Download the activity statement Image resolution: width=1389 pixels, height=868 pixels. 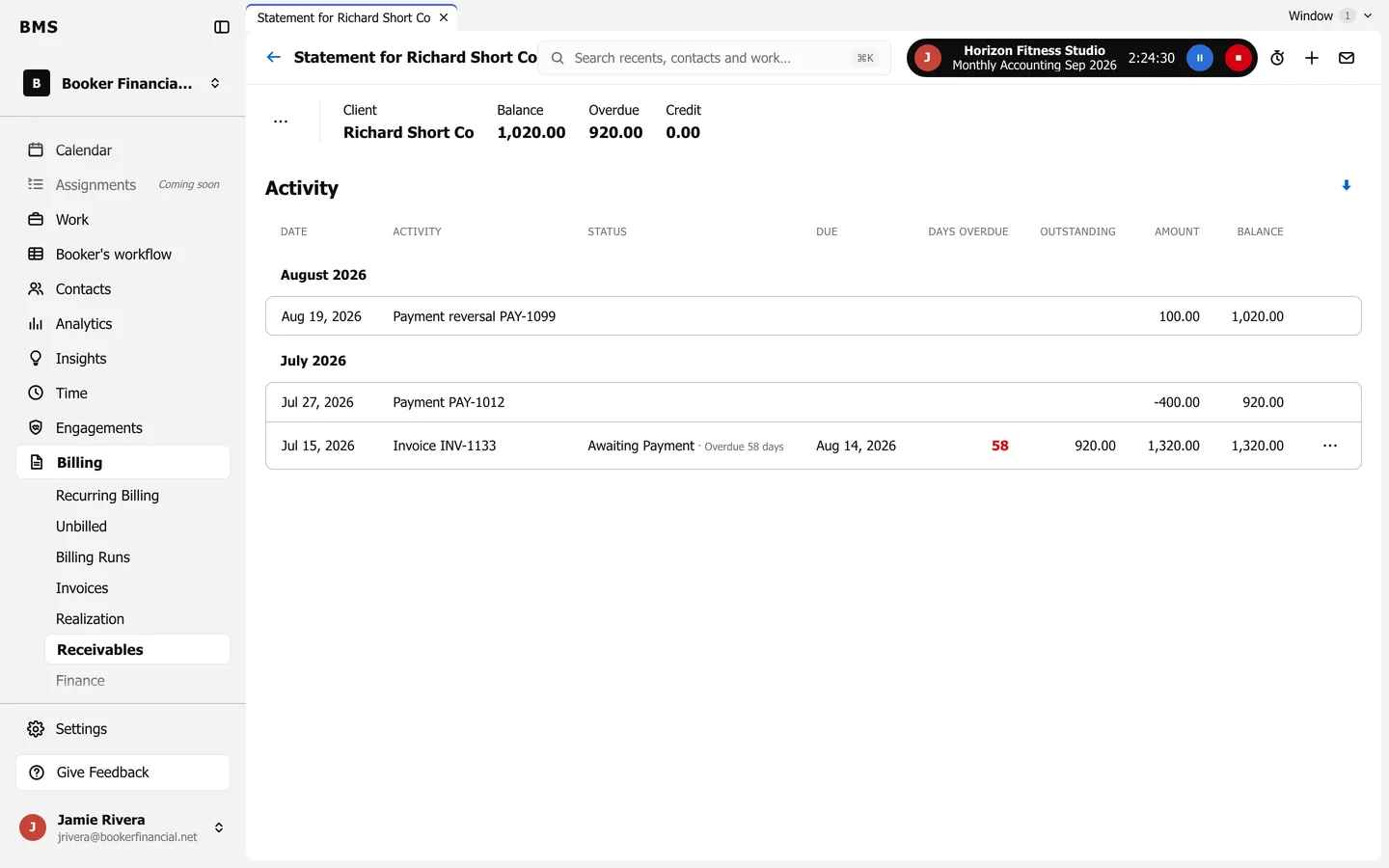(x=1347, y=185)
